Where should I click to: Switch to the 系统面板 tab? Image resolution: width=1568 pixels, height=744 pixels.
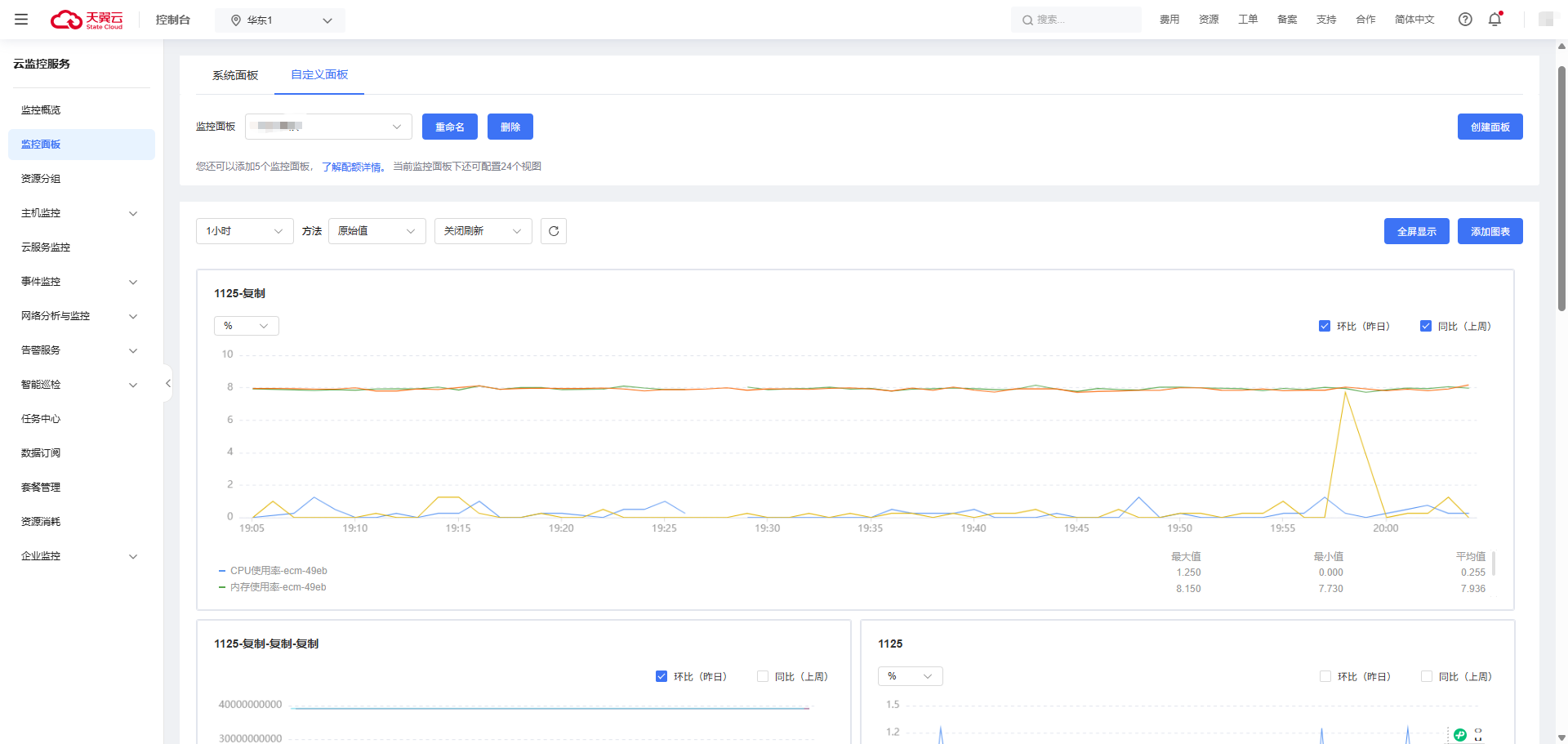pyautogui.click(x=235, y=75)
